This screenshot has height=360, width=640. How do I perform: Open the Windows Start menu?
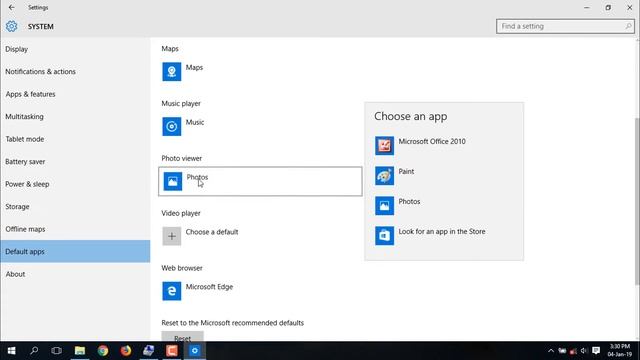click(x=11, y=351)
